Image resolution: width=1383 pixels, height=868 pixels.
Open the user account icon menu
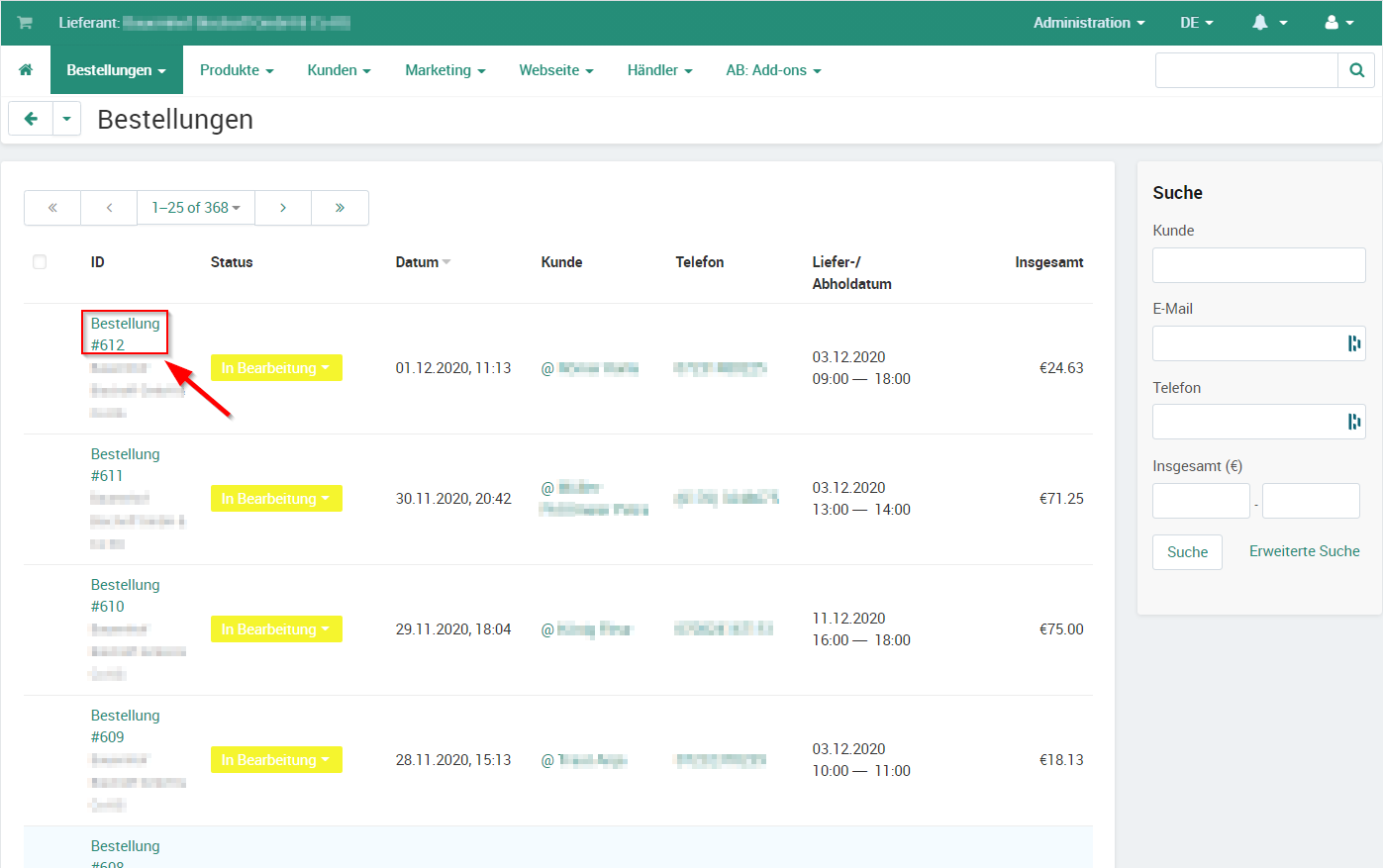tap(1339, 23)
